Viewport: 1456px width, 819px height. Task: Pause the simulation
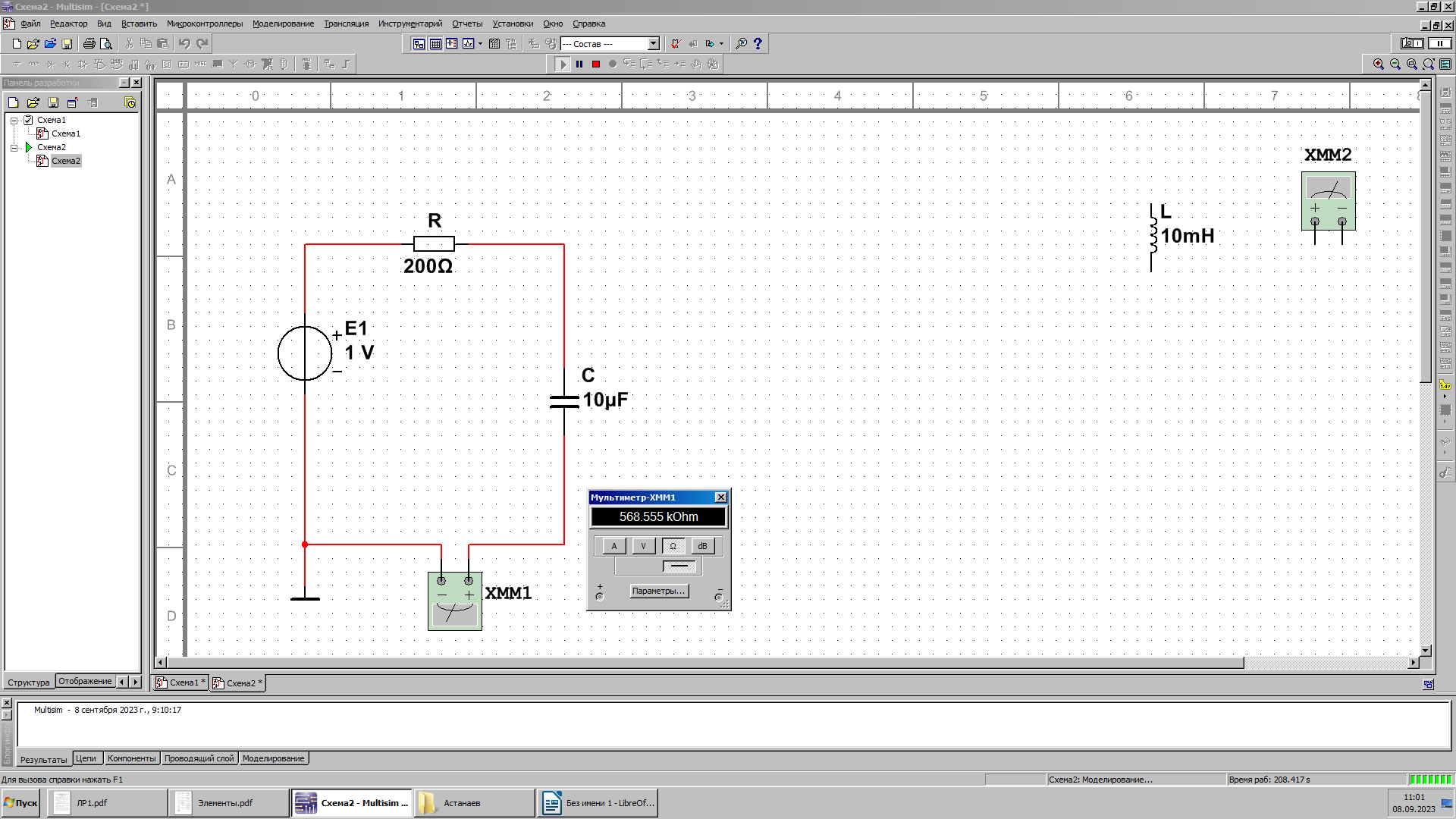click(x=579, y=64)
